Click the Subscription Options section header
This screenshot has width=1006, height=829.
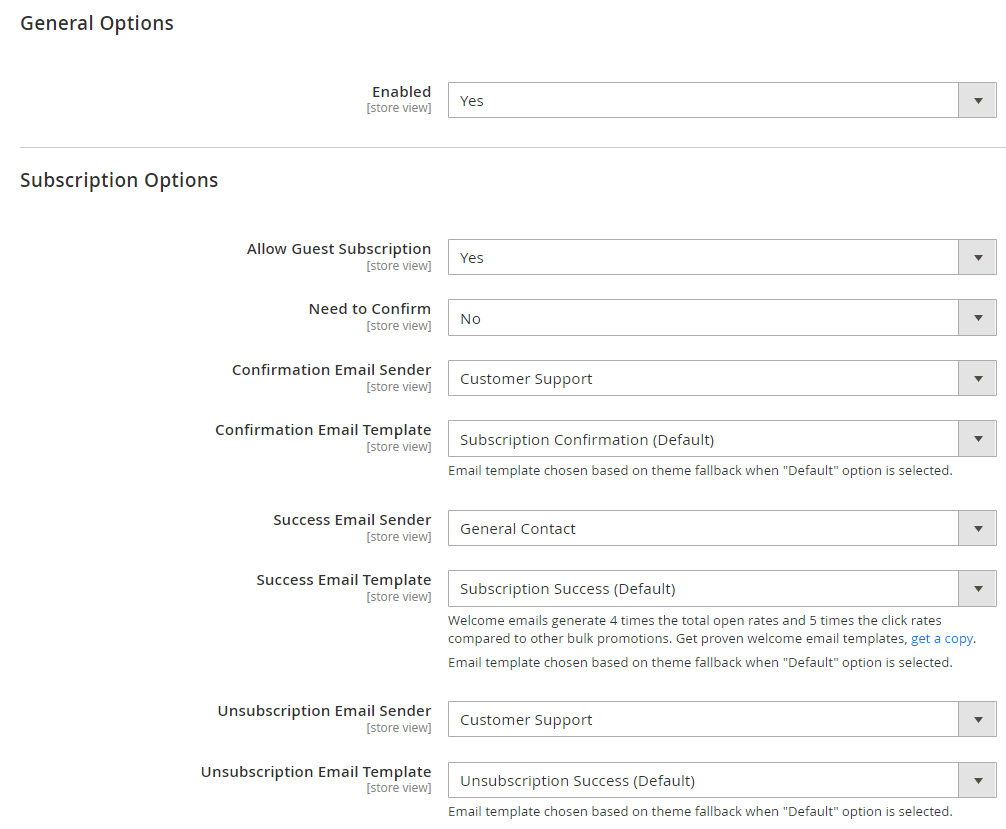119,180
